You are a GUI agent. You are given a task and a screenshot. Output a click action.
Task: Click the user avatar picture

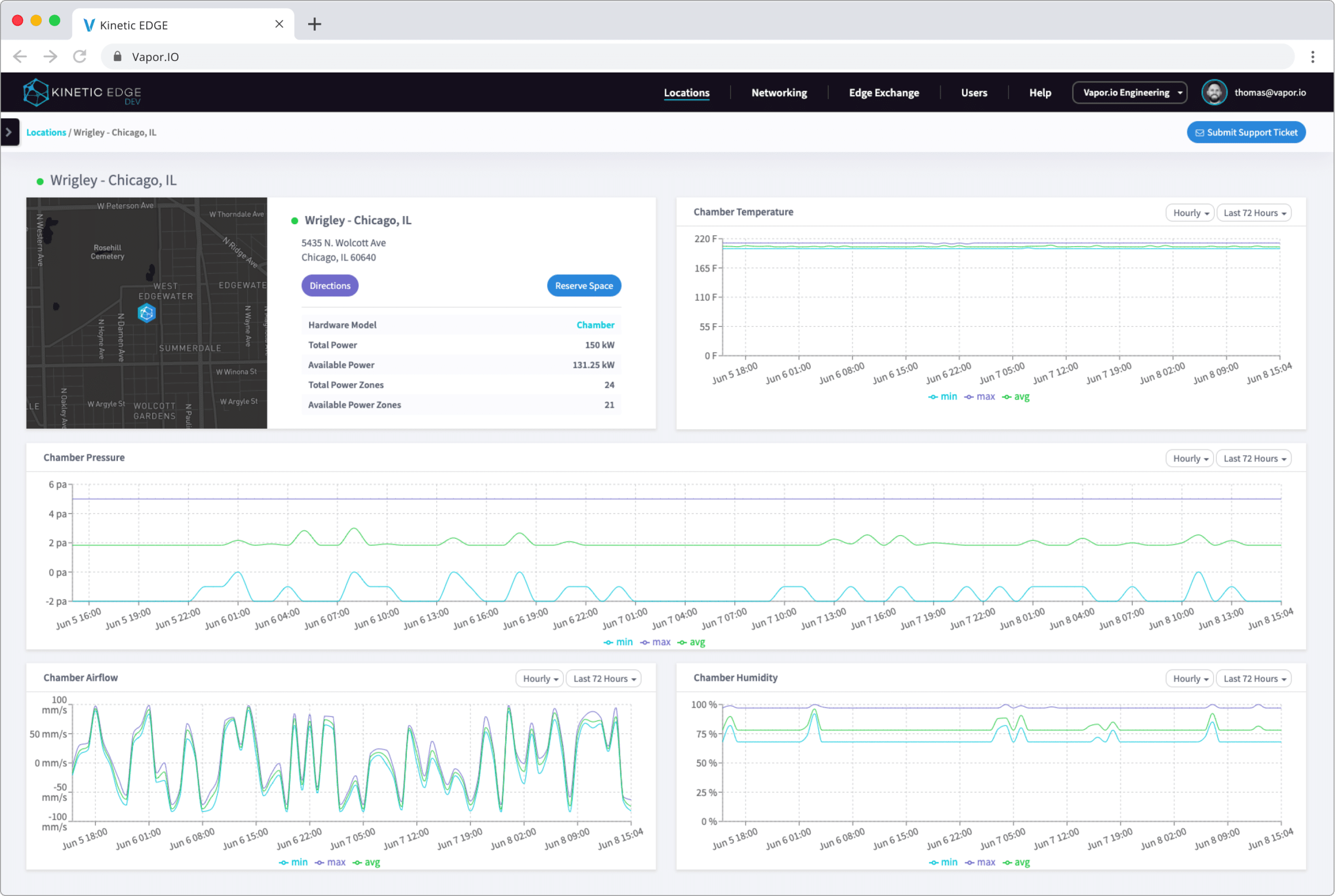[1214, 92]
